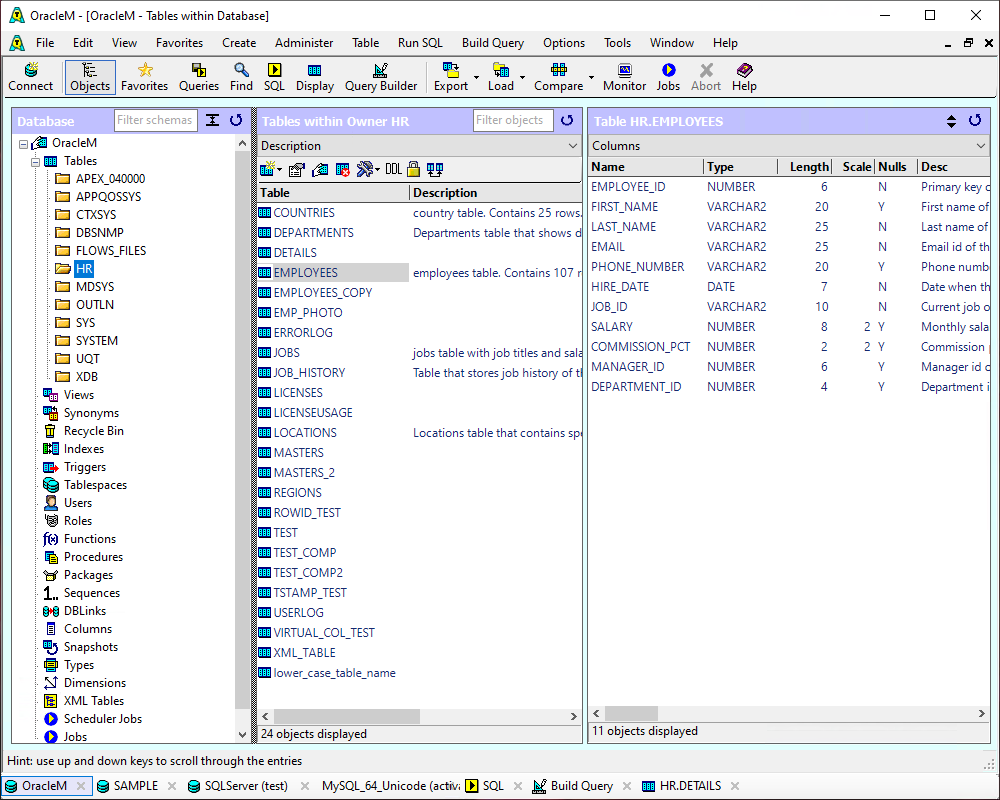Image resolution: width=1000 pixels, height=800 pixels.
Task: Open the Monitor toolbar icon
Action: (x=624, y=77)
